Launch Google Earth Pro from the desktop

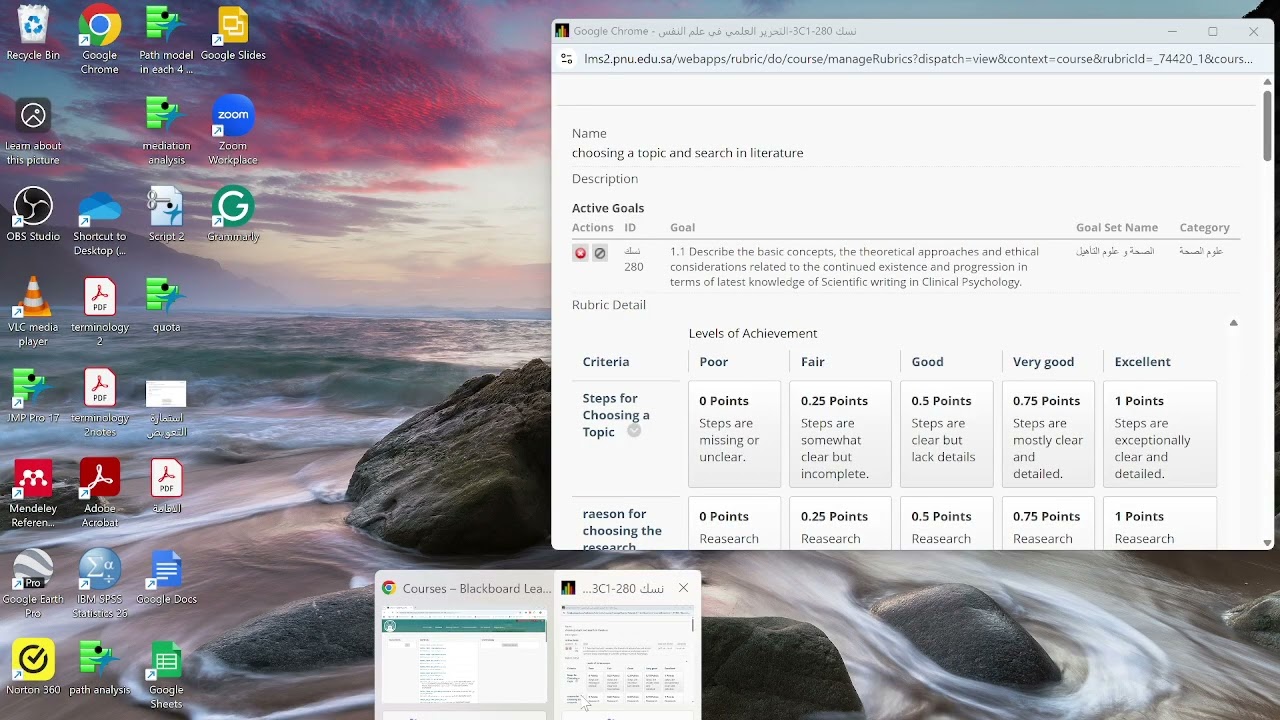(x=33, y=584)
